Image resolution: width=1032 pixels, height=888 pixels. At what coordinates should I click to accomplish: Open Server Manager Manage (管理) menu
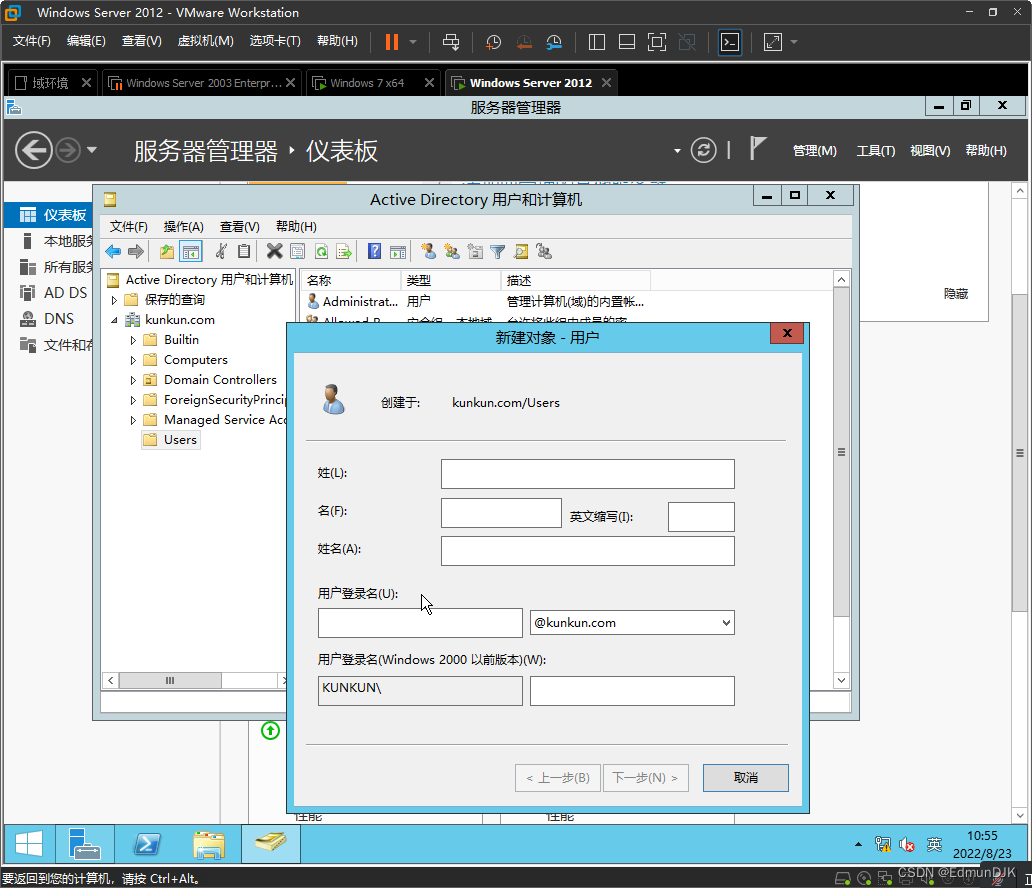point(814,151)
